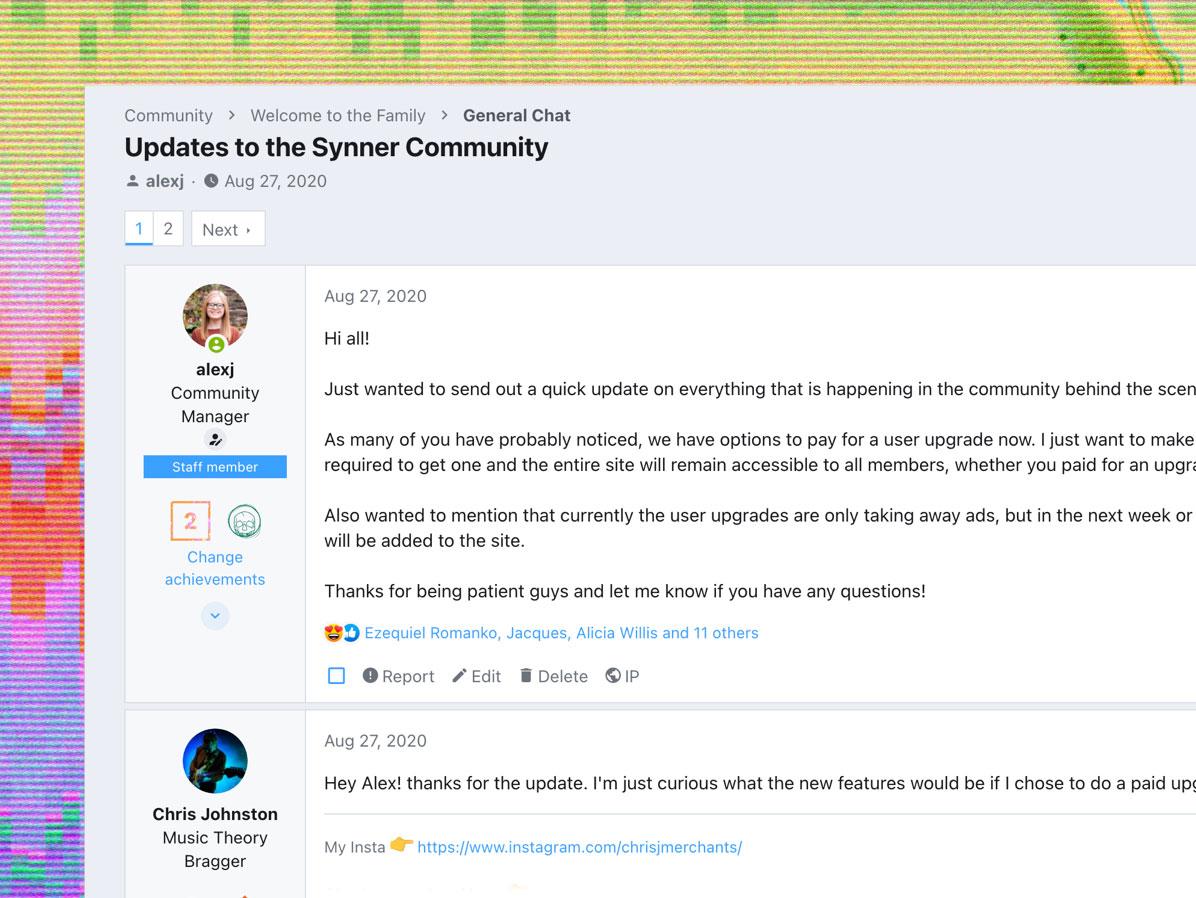Viewport: 1196px width, 898px height.
Task: Click the Delete trash icon
Action: pos(526,676)
